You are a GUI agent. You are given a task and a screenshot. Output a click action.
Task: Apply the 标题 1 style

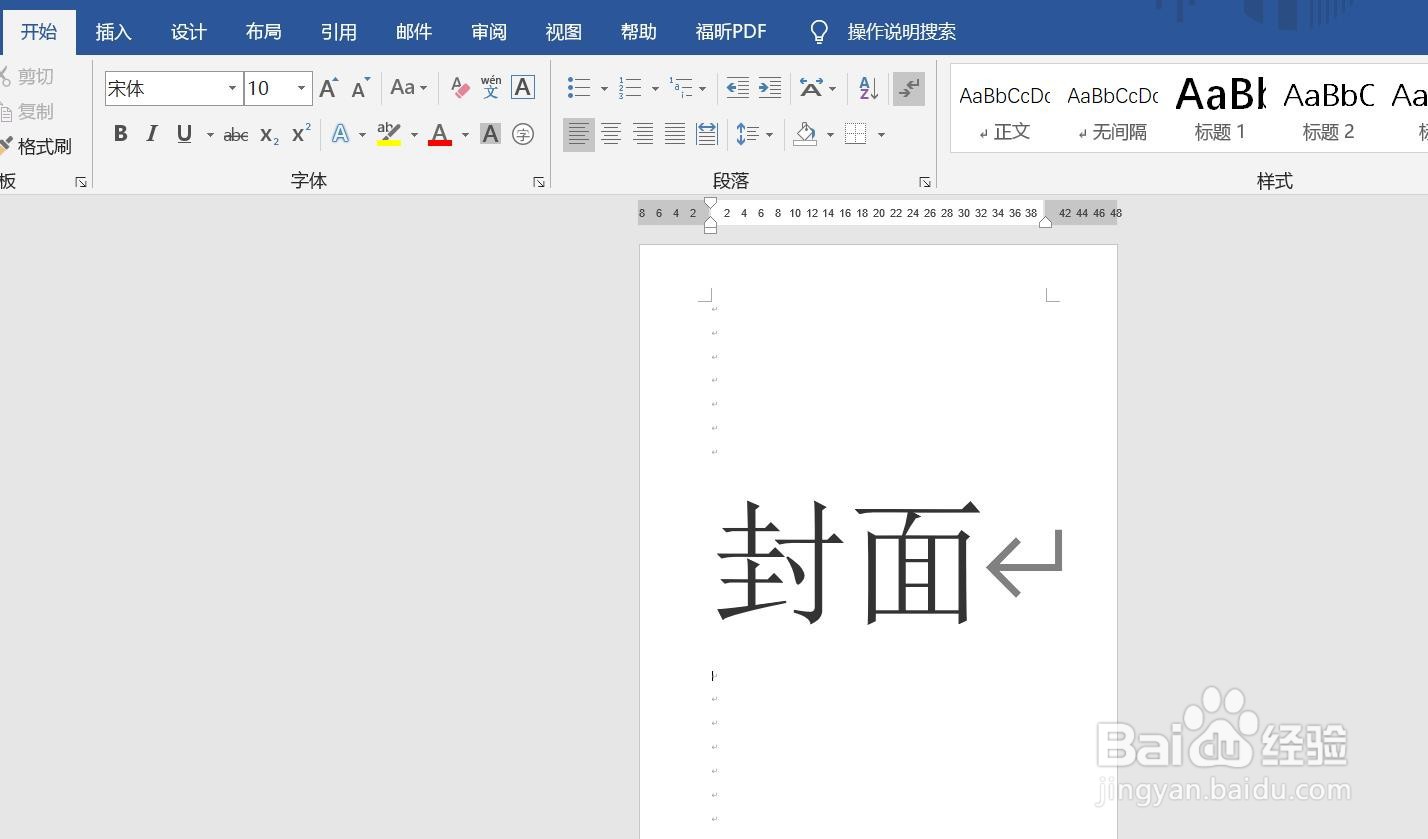pyautogui.click(x=1219, y=105)
